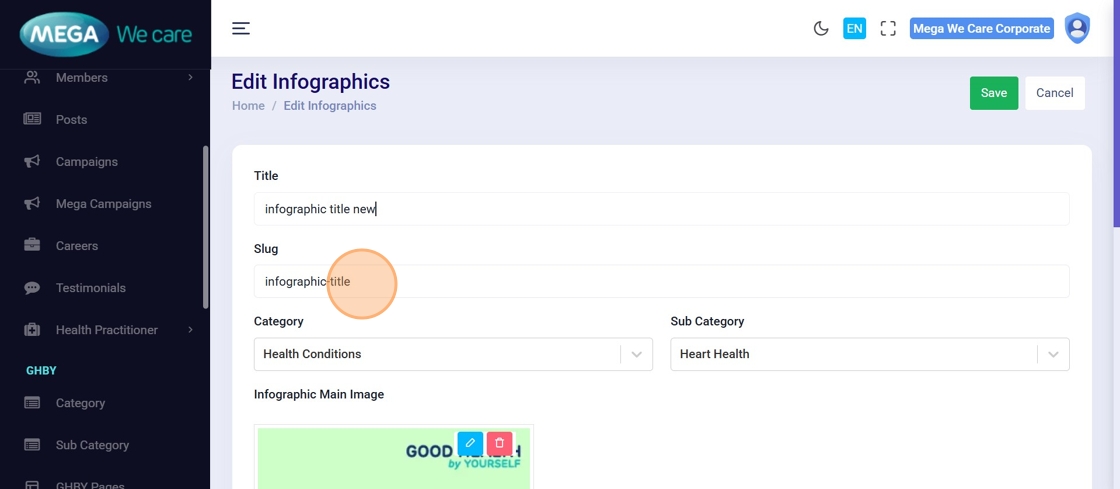Open the Sub Category dropdown arrow
The image size is (1120, 489).
click(1053, 354)
